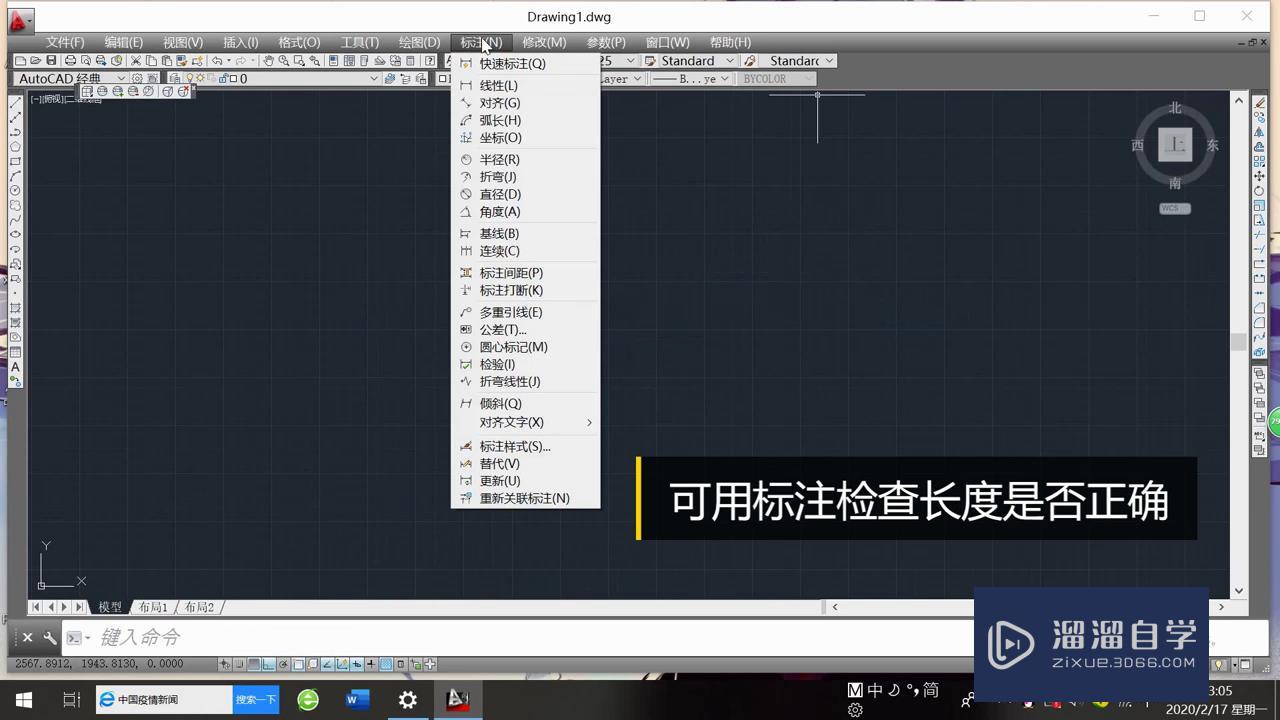The width and height of the screenshot is (1280, 720).
Task: Choose 直径(D) in the dimension menu
Action: 500,194
